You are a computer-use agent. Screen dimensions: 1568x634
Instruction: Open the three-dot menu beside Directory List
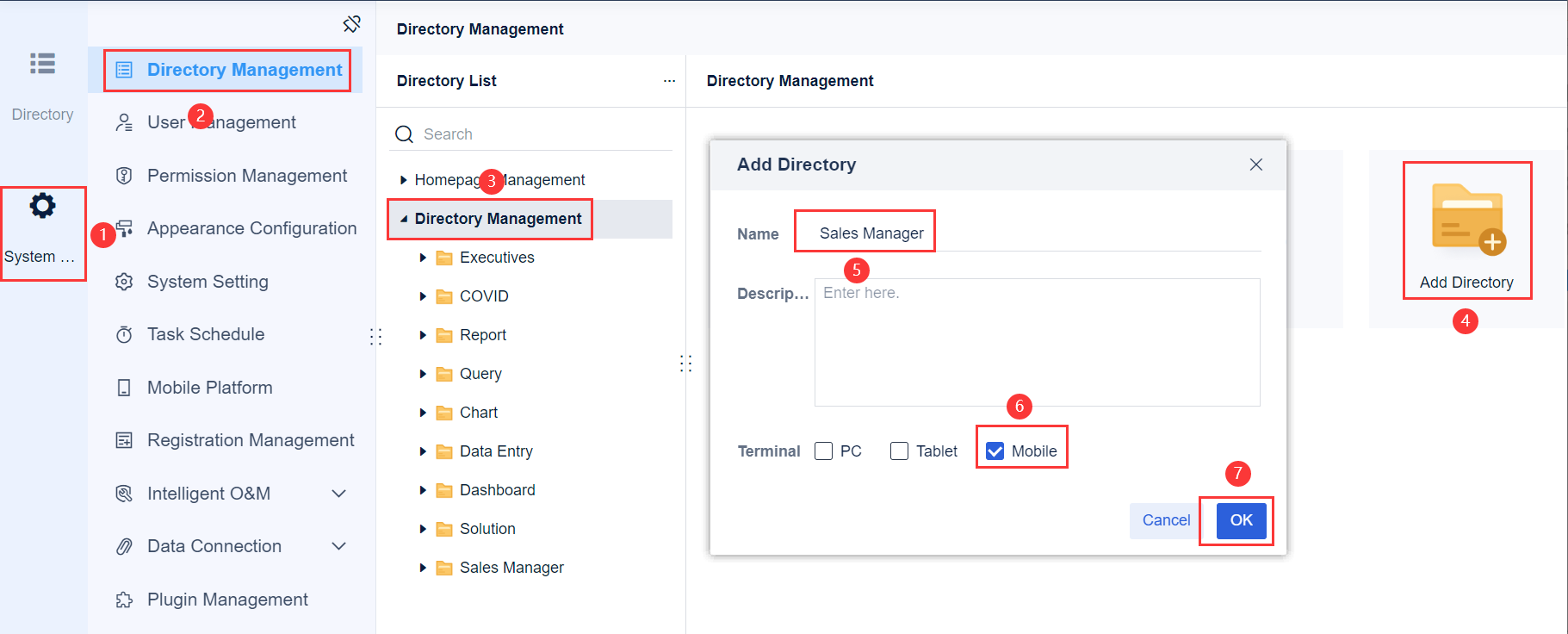669,81
